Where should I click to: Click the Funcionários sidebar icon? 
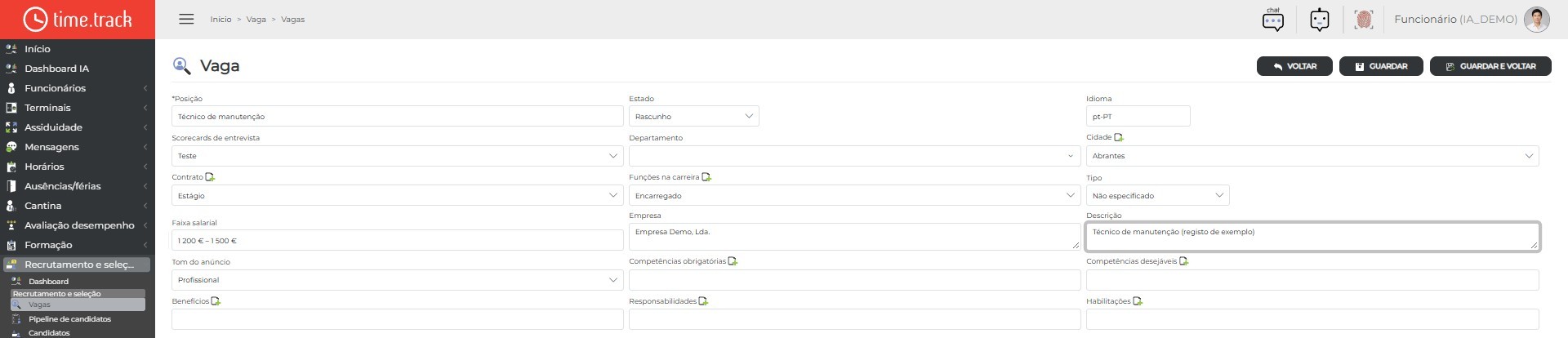point(11,88)
